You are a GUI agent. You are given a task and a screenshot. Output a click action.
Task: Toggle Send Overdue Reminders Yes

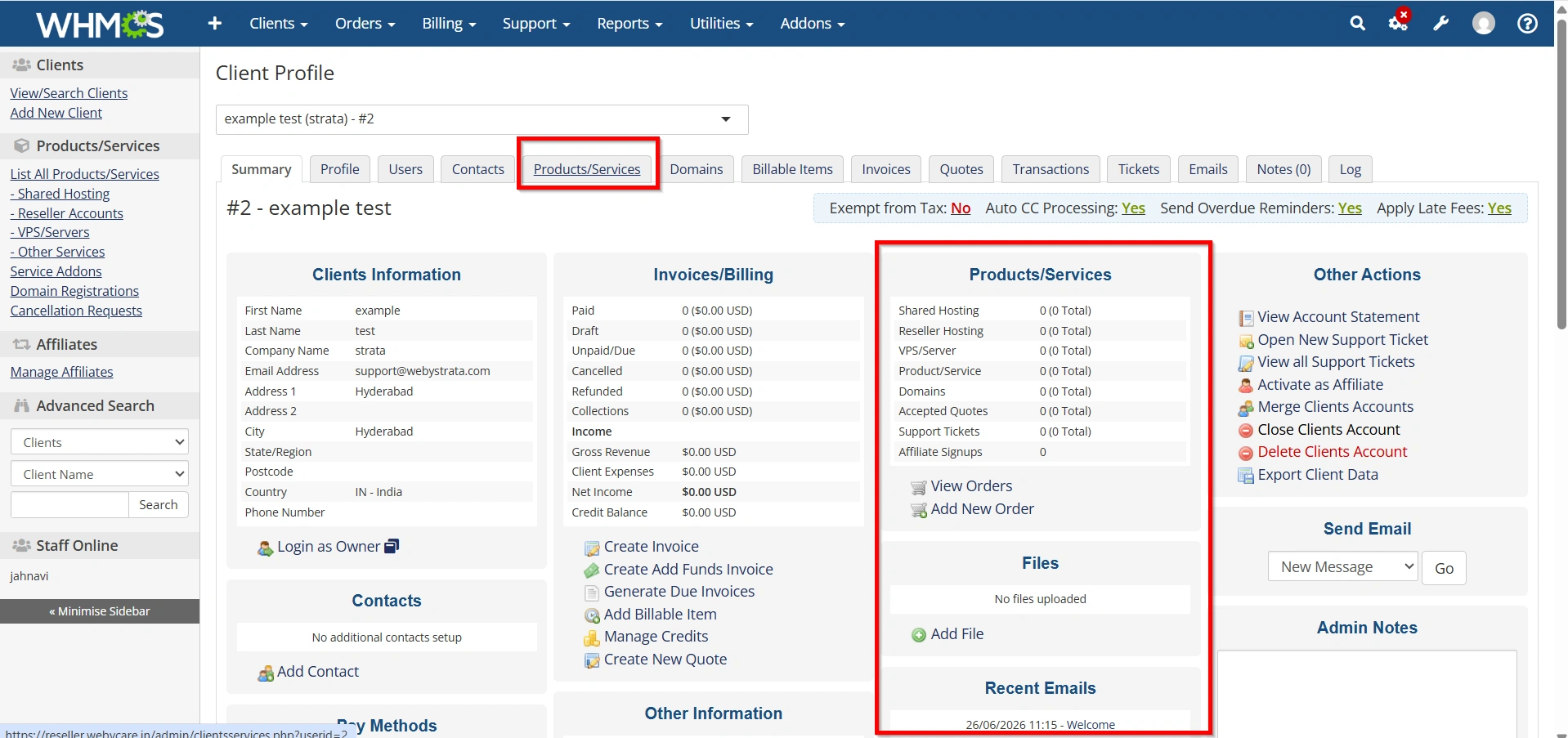click(x=1350, y=208)
